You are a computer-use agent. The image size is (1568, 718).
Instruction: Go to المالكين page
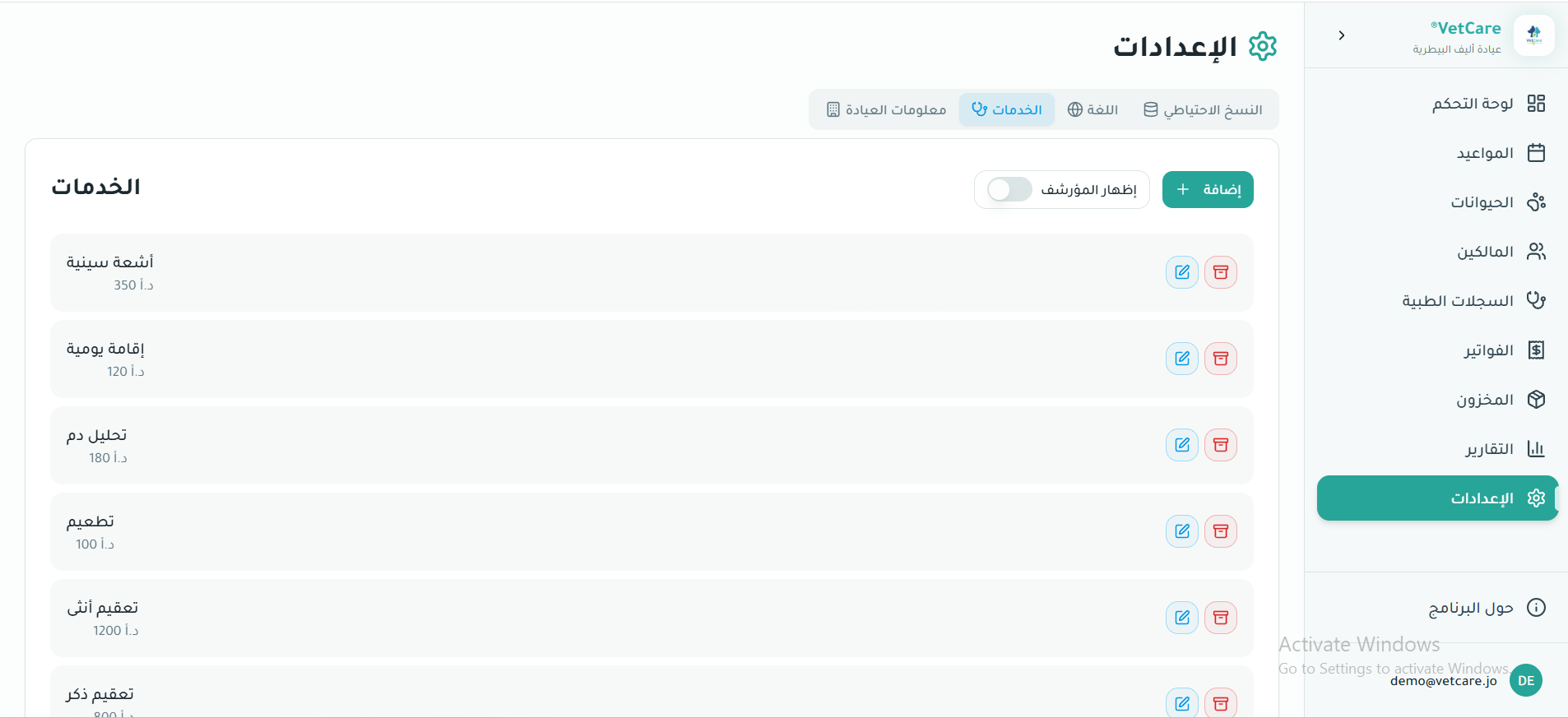[1437, 252]
